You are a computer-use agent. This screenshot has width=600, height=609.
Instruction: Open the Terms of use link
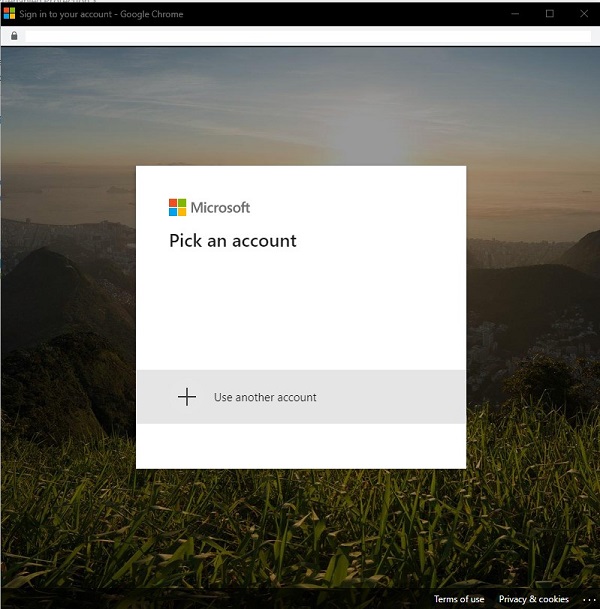459,599
